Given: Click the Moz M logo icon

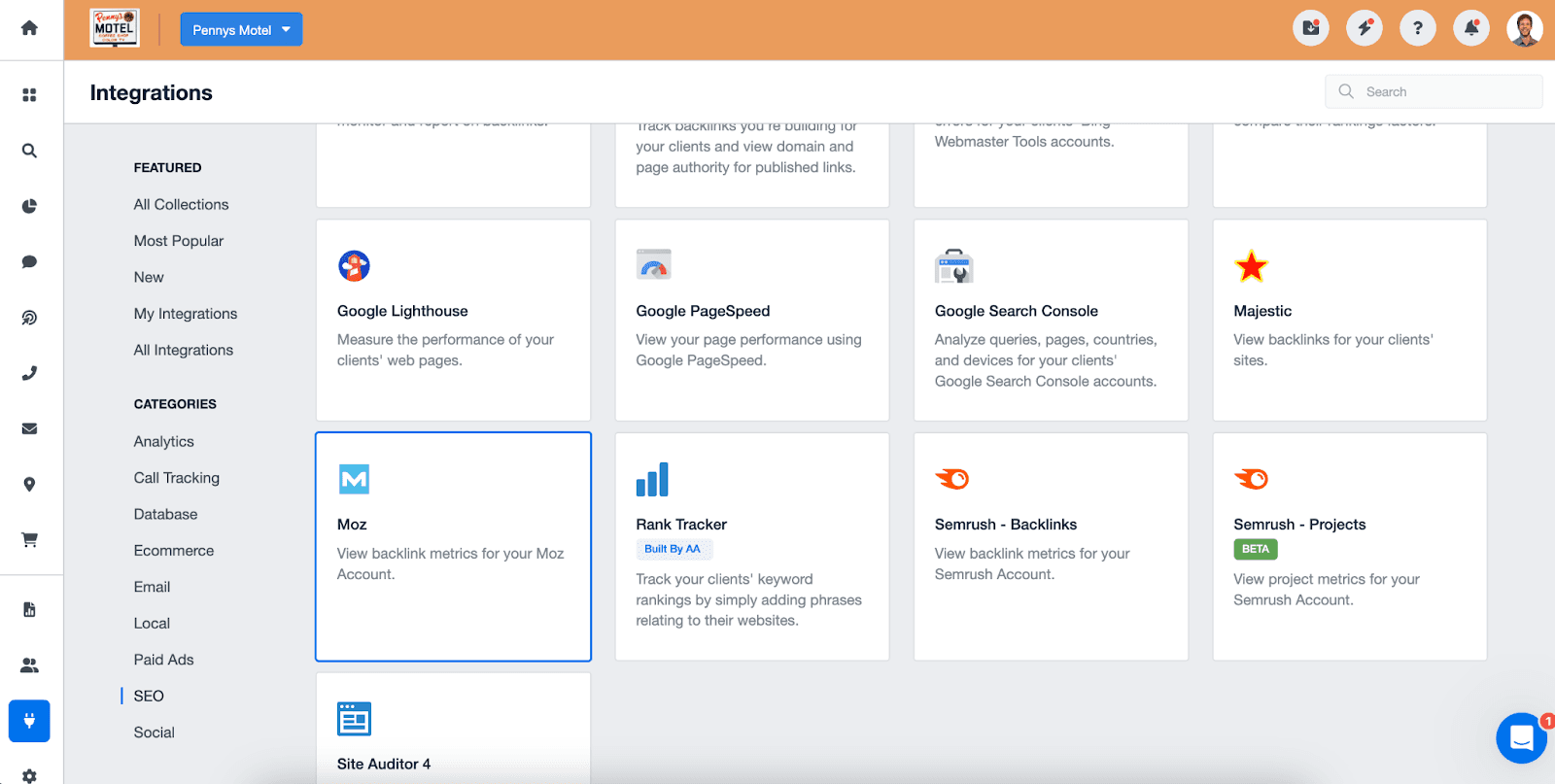Looking at the screenshot, I should coord(354,479).
